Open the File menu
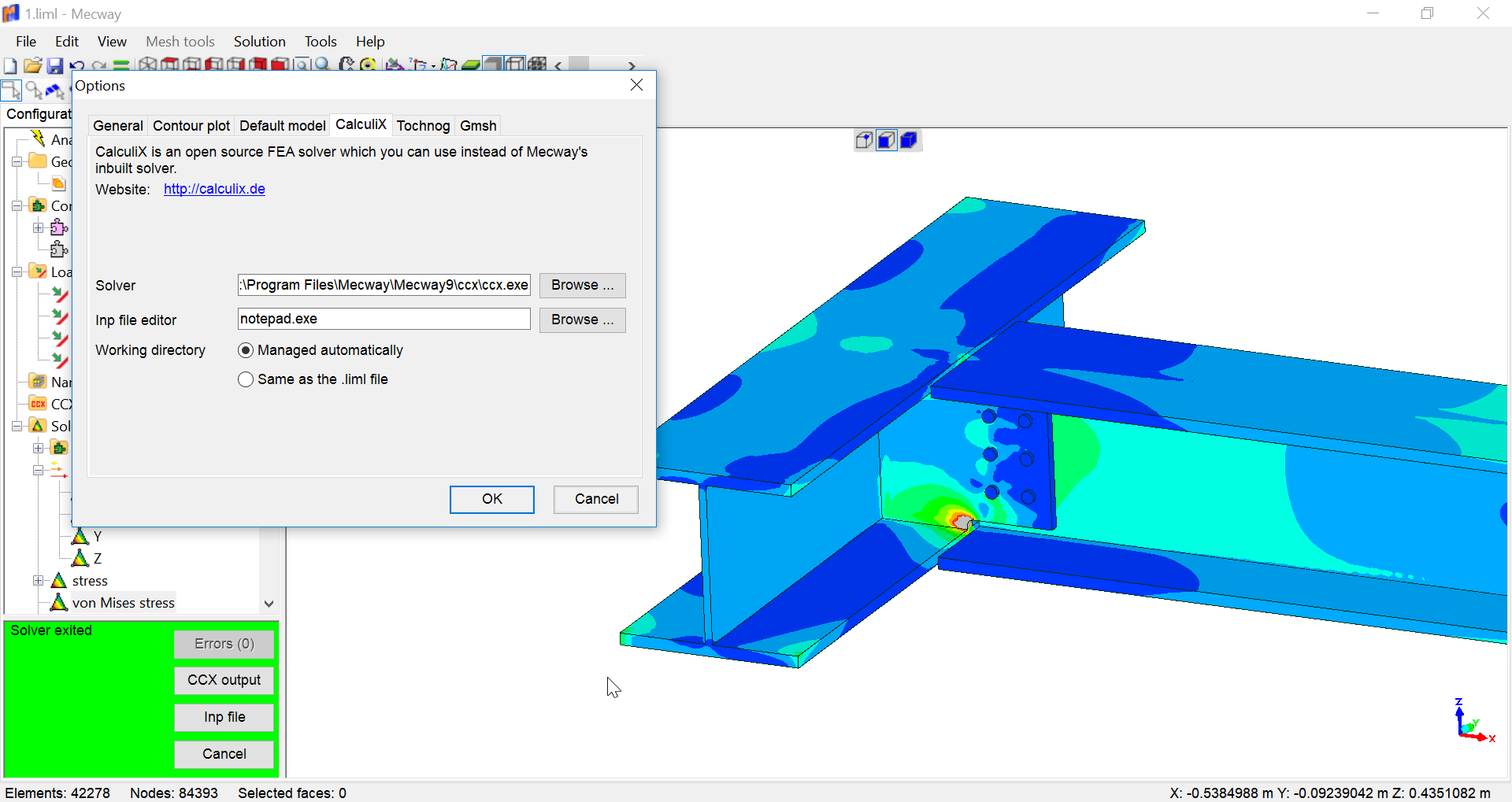This screenshot has height=802, width=1512. (26, 42)
